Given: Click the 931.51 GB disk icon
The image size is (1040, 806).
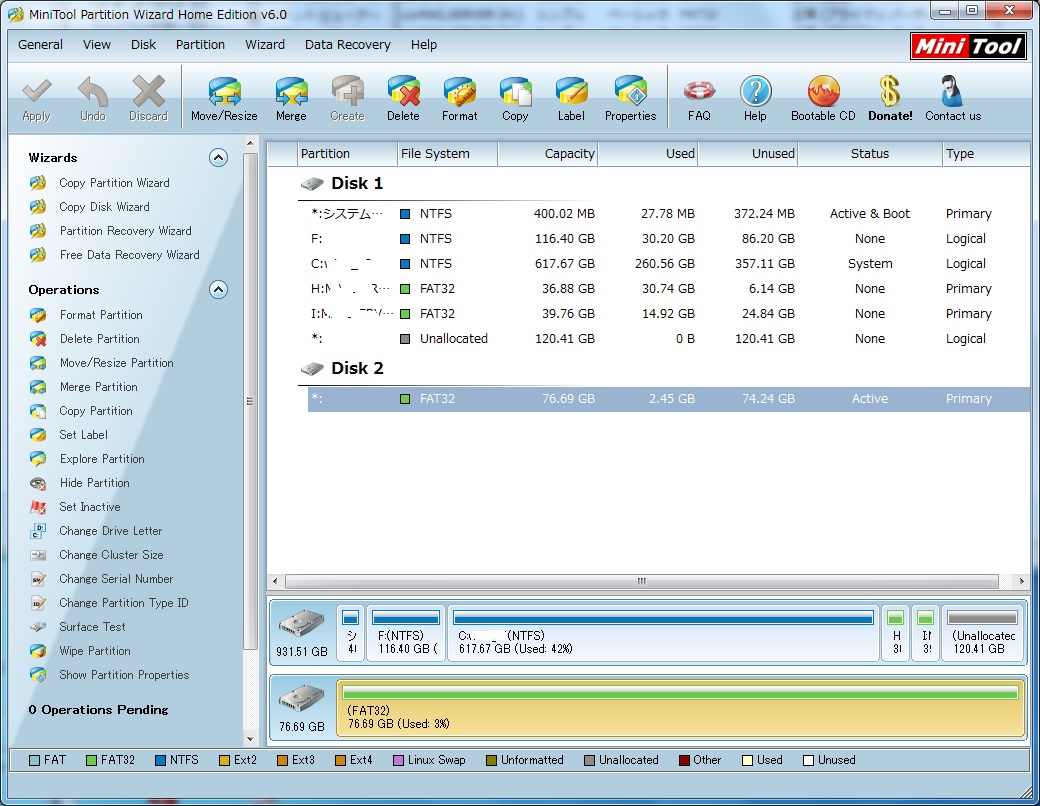Looking at the screenshot, I should click(x=302, y=624).
